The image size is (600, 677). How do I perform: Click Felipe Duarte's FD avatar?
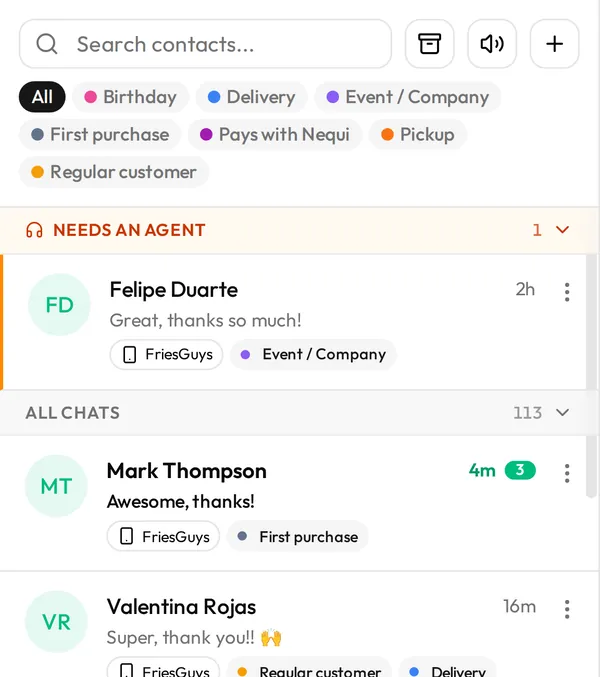(59, 304)
